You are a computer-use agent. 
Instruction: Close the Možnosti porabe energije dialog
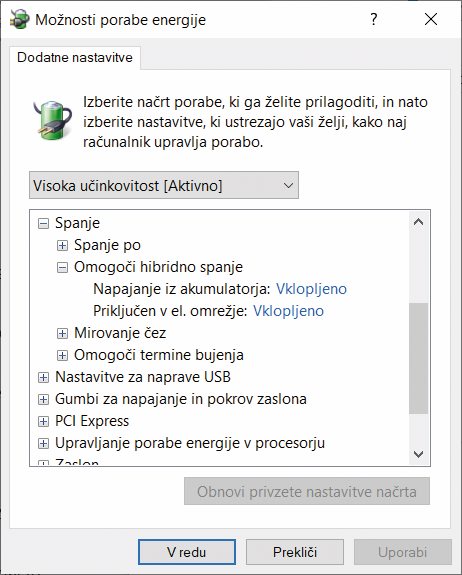431,19
